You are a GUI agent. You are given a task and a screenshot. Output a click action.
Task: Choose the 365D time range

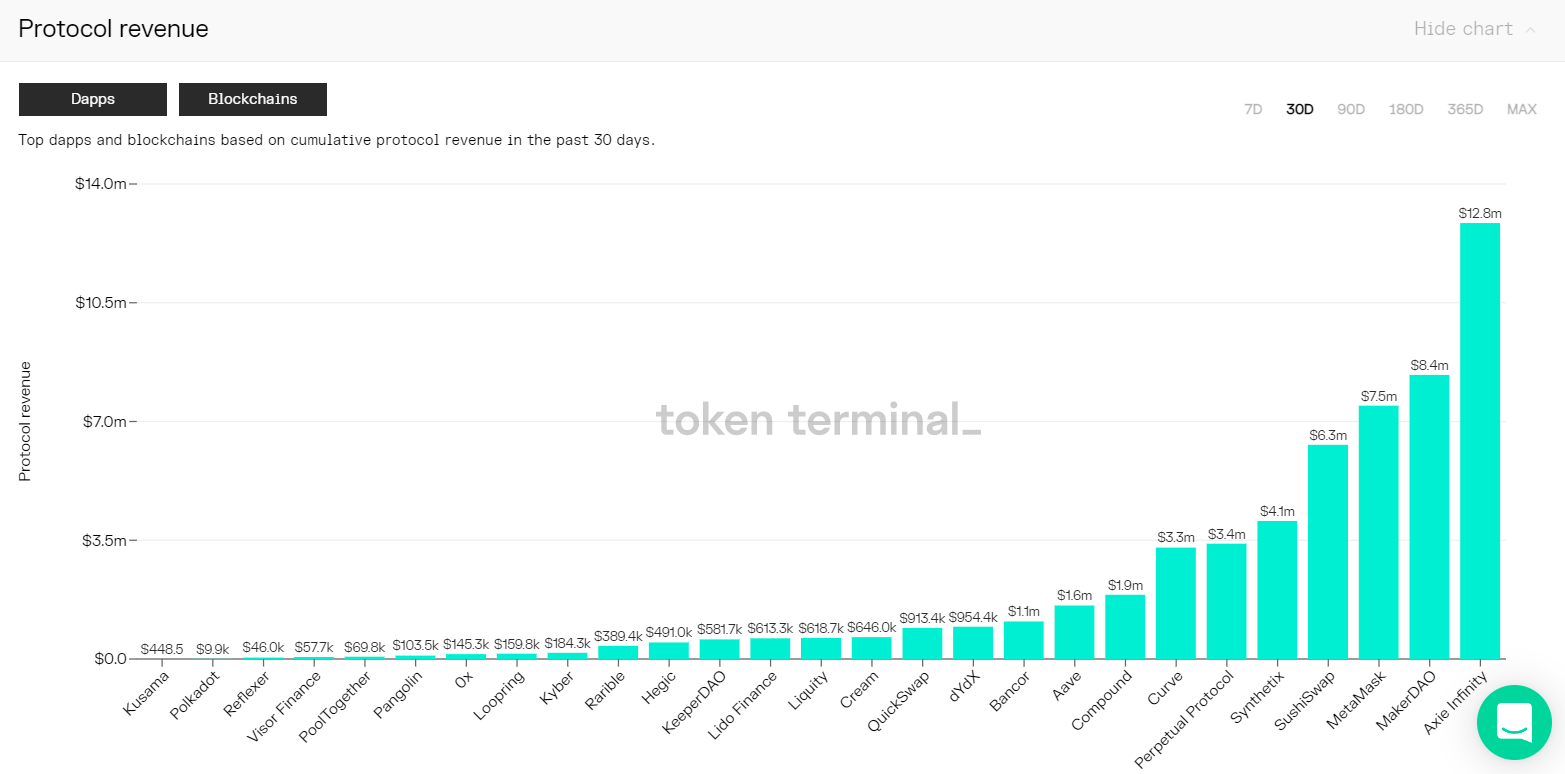[x=1465, y=109]
